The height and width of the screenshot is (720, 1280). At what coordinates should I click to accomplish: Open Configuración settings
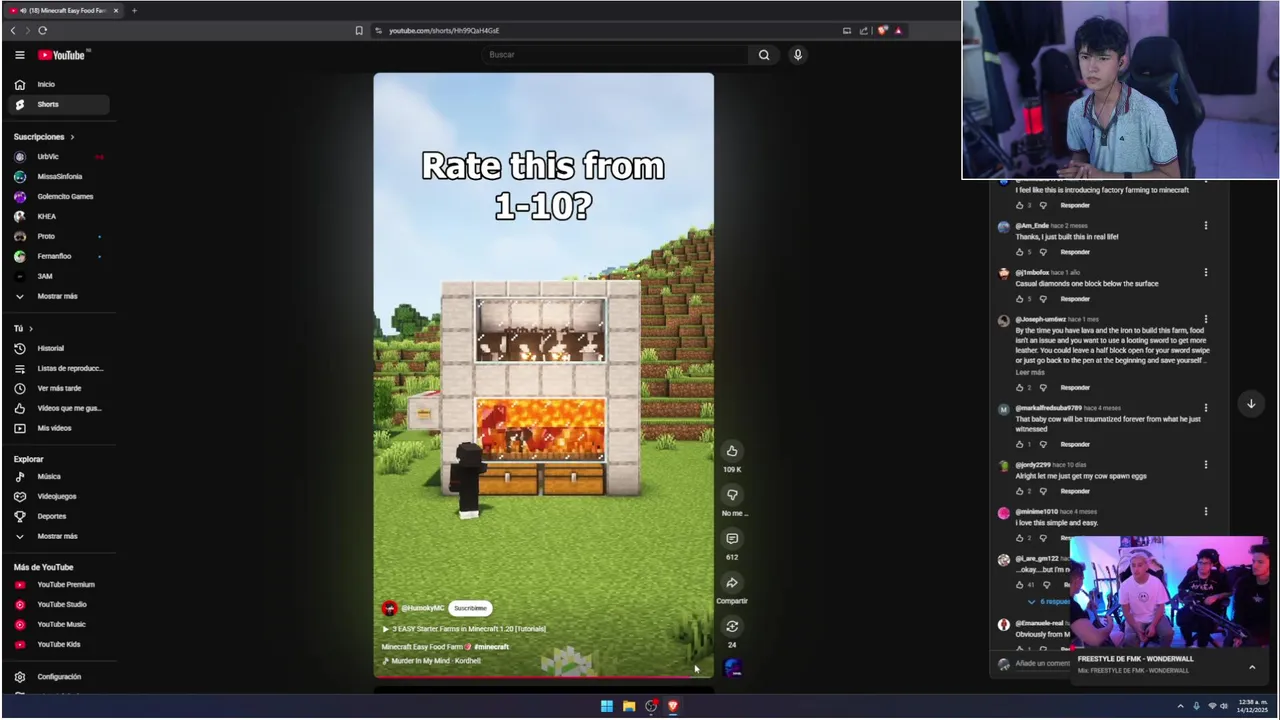[59, 677]
